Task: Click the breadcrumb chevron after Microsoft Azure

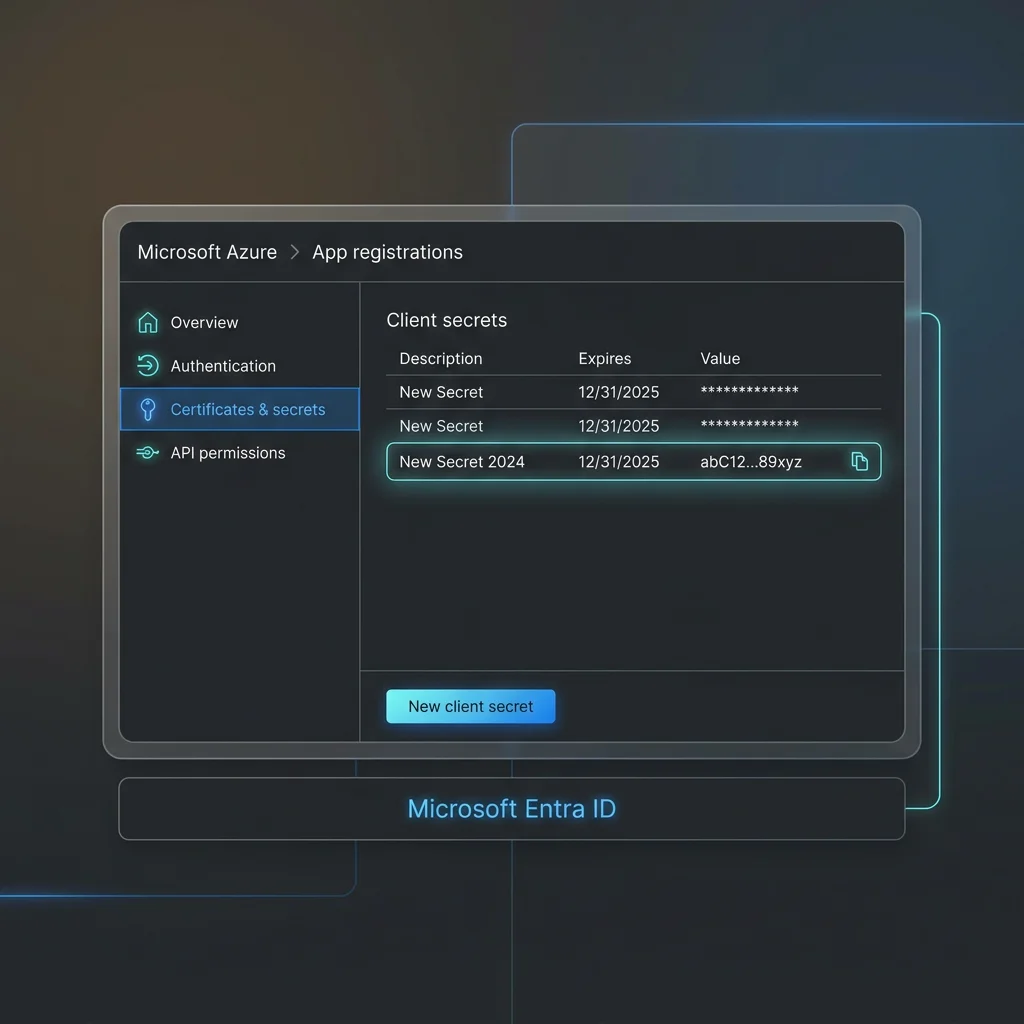Action: [295, 252]
